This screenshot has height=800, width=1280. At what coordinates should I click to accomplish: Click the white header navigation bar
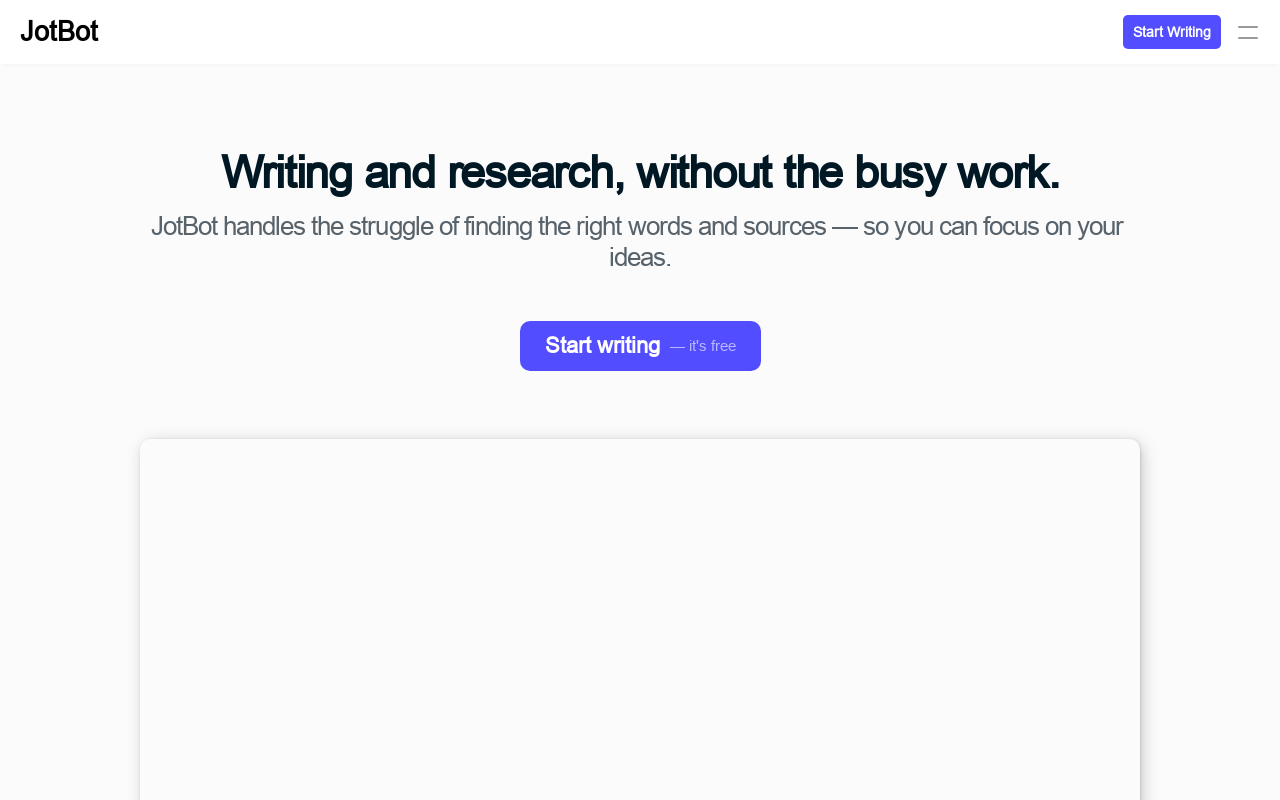(640, 32)
